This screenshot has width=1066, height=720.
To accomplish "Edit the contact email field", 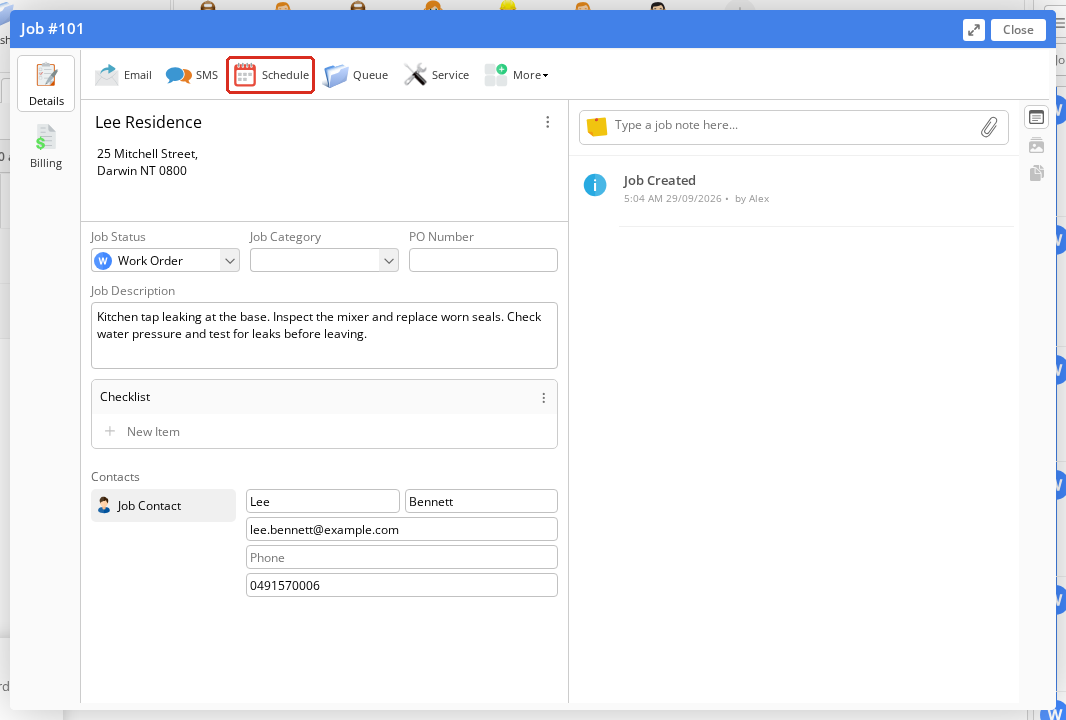I will pos(402,530).
